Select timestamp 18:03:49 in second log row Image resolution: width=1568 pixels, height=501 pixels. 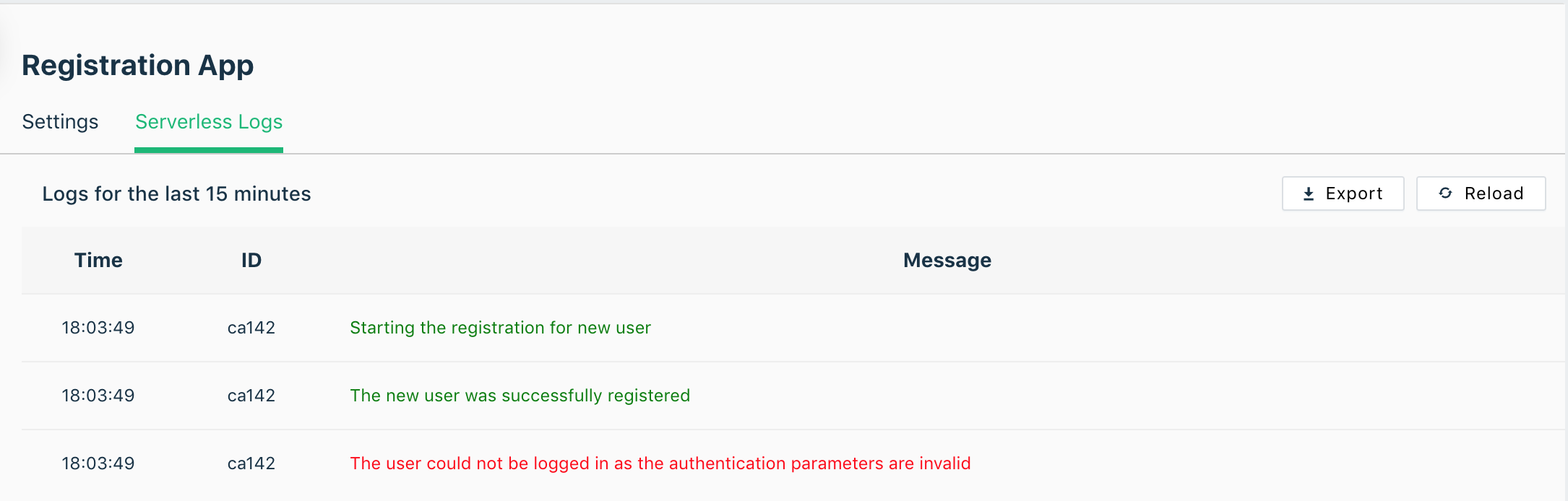(x=98, y=396)
